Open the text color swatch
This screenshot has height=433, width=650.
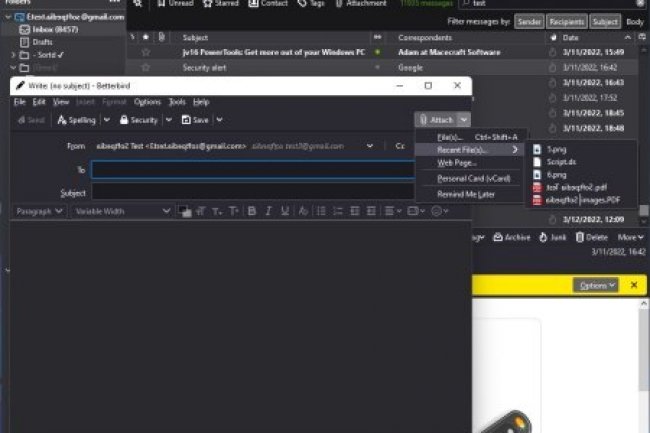pos(185,211)
